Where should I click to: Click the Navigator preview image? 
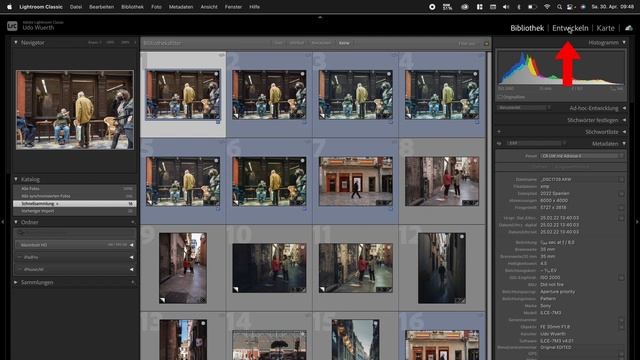tap(75, 110)
